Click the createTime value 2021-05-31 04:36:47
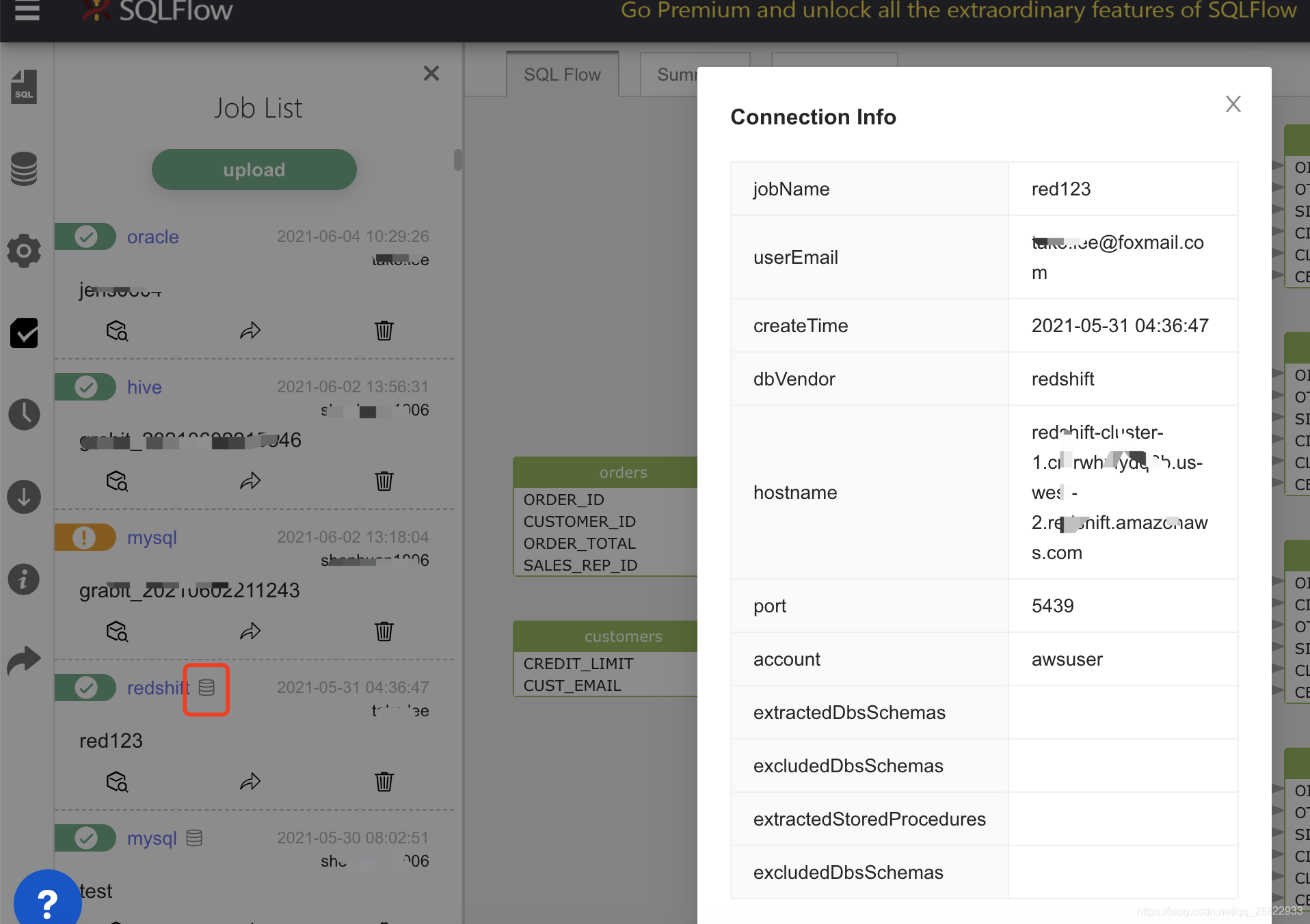This screenshot has height=924, width=1310. click(x=1120, y=326)
